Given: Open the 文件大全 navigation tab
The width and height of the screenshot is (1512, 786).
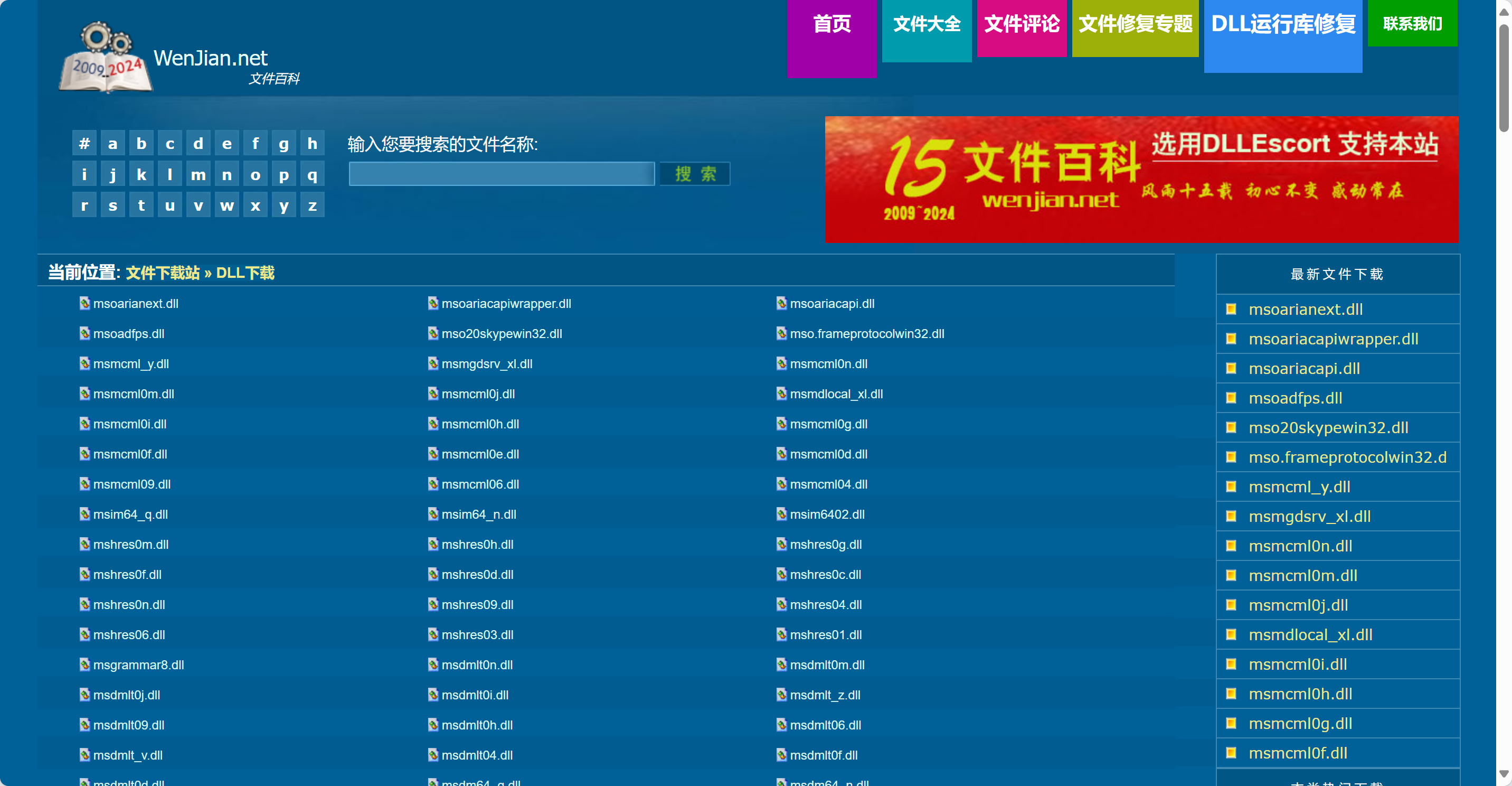Looking at the screenshot, I should [x=926, y=31].
